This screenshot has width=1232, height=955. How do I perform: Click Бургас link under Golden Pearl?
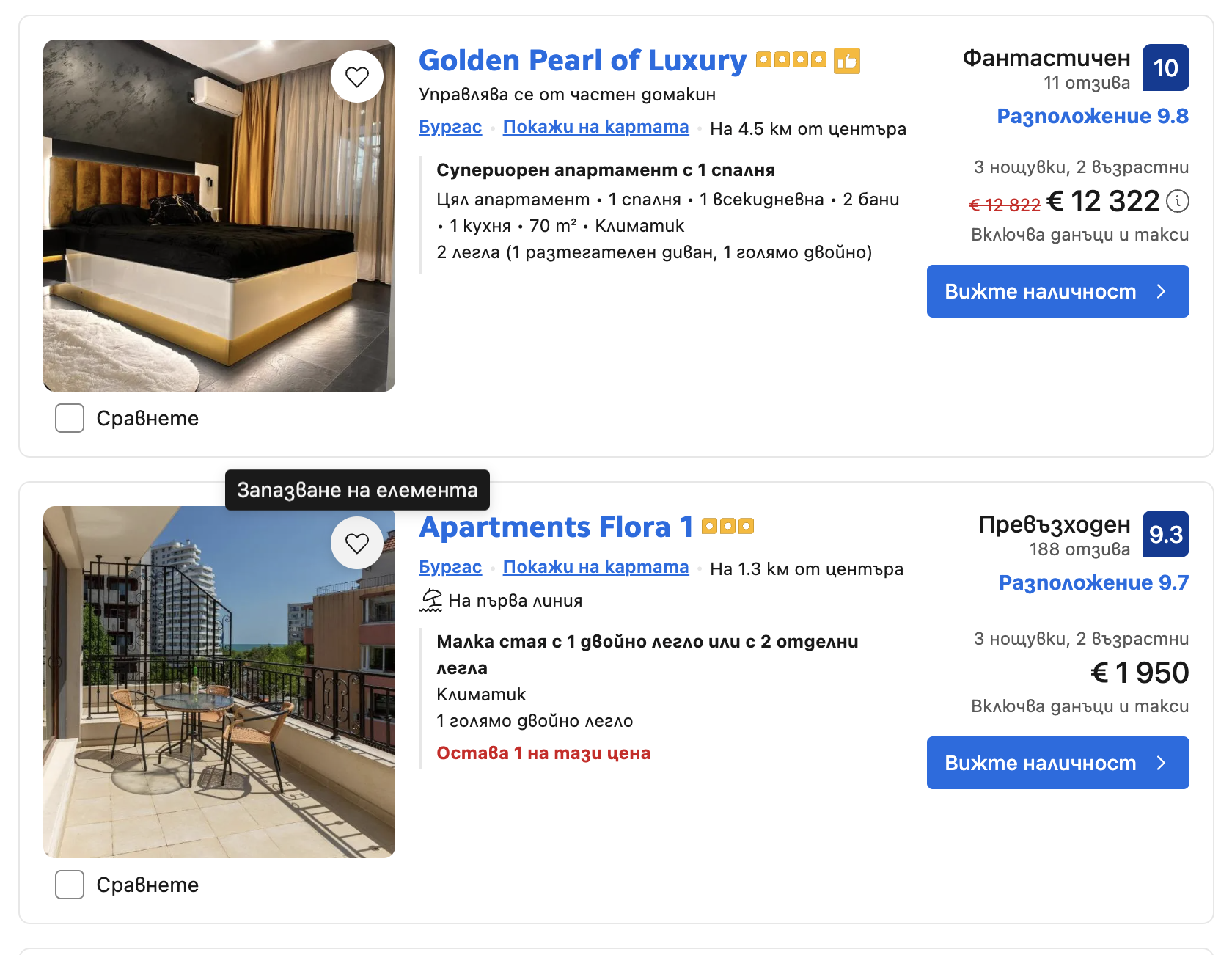450,127
